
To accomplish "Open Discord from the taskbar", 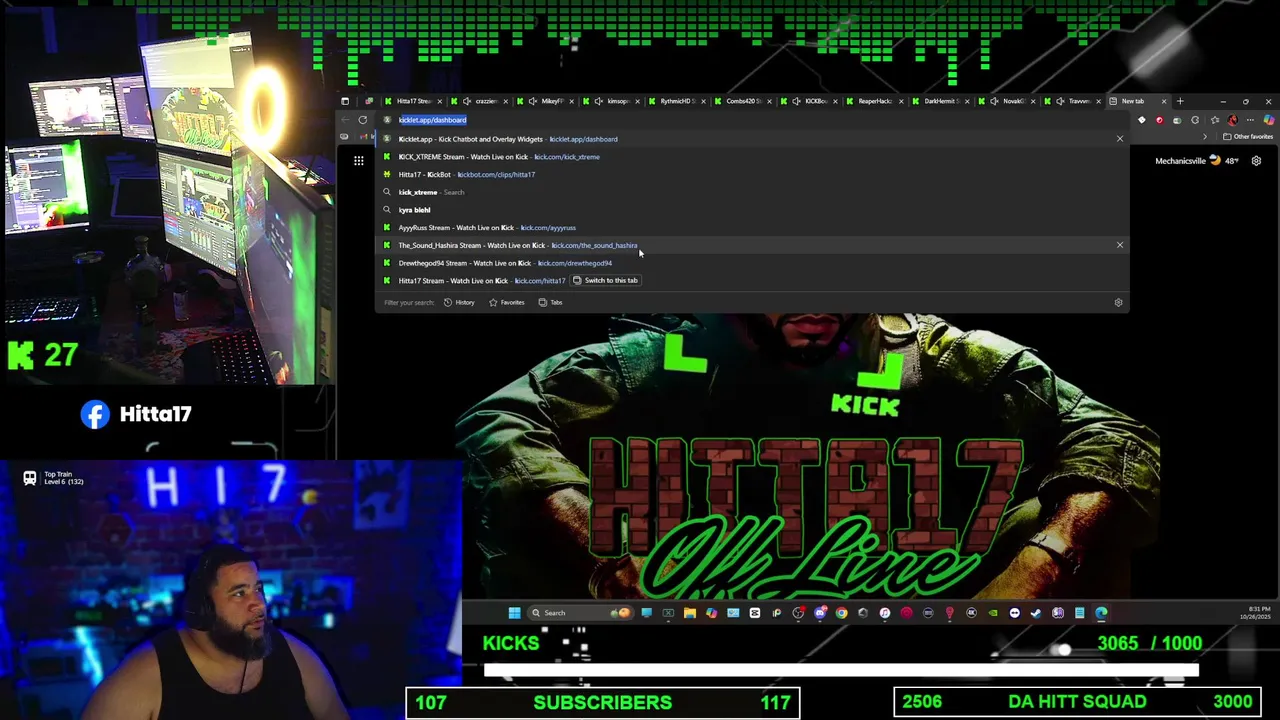I will (x=820, y=613).
